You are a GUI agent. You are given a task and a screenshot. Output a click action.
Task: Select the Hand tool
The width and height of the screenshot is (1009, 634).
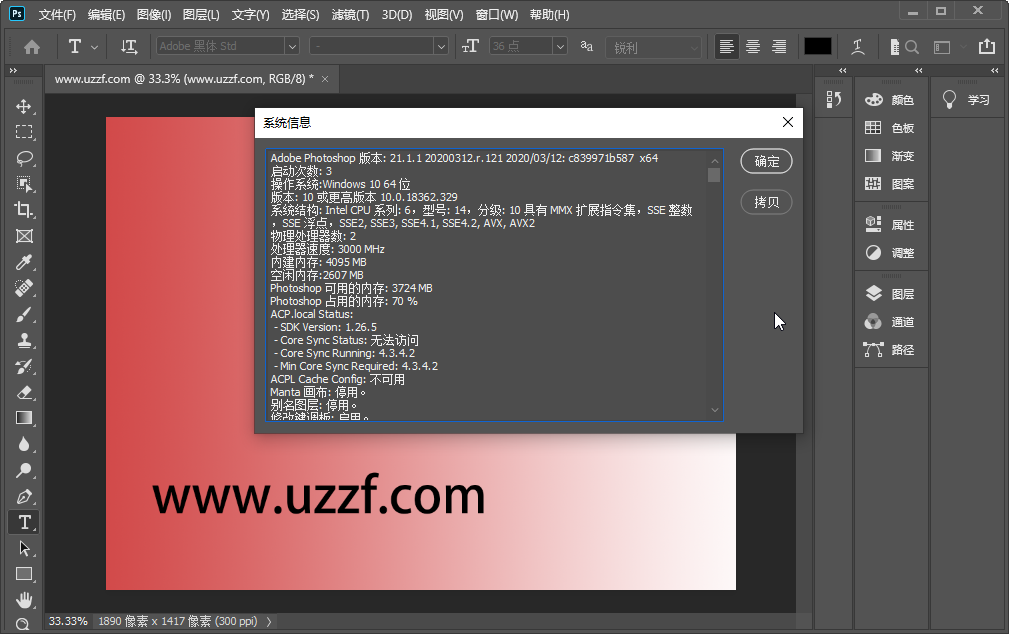(24, 599)
